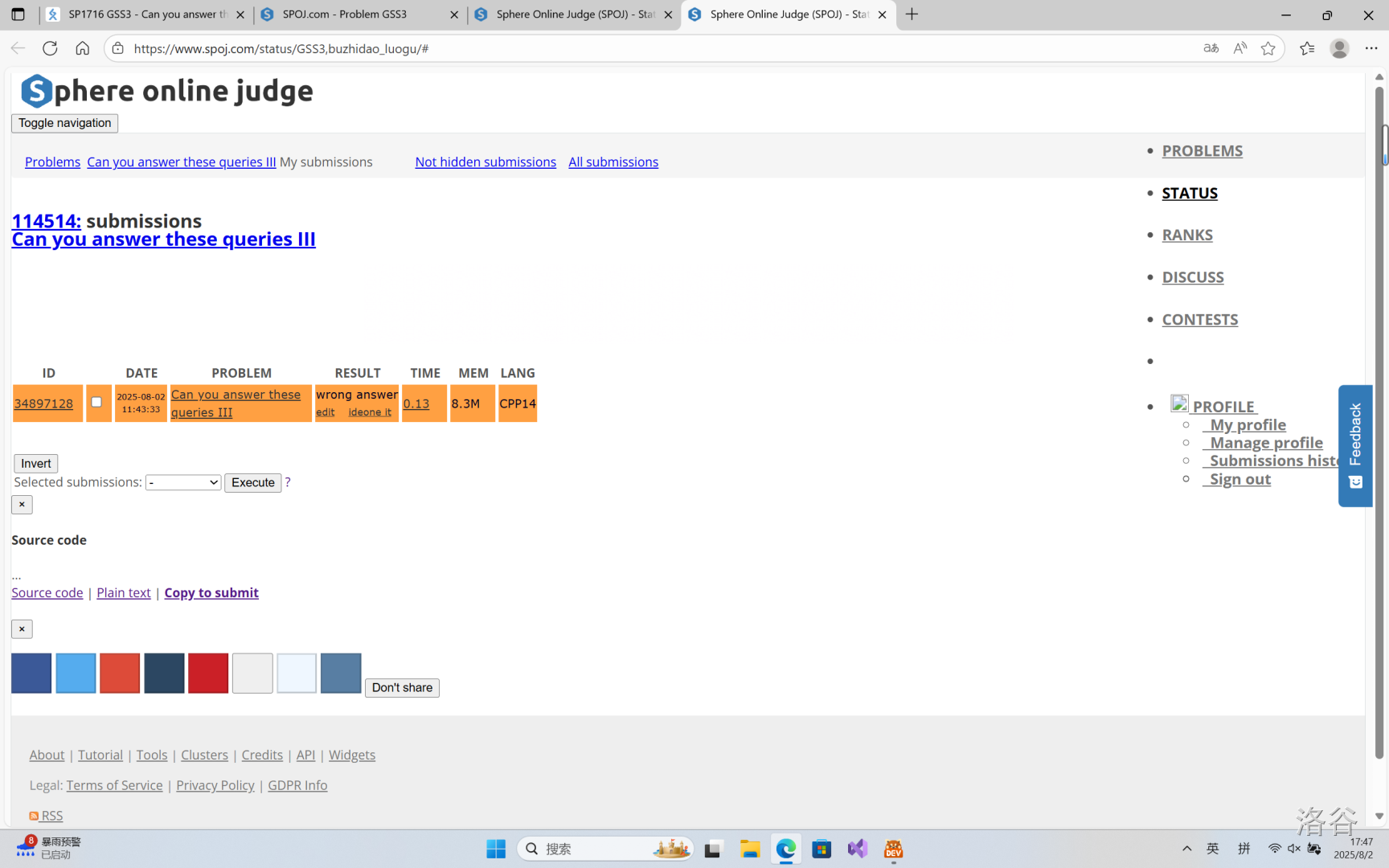The height and width of the screenshot is (868, 1389).
Task: Open the All submissions link
Action: (613, 162)
